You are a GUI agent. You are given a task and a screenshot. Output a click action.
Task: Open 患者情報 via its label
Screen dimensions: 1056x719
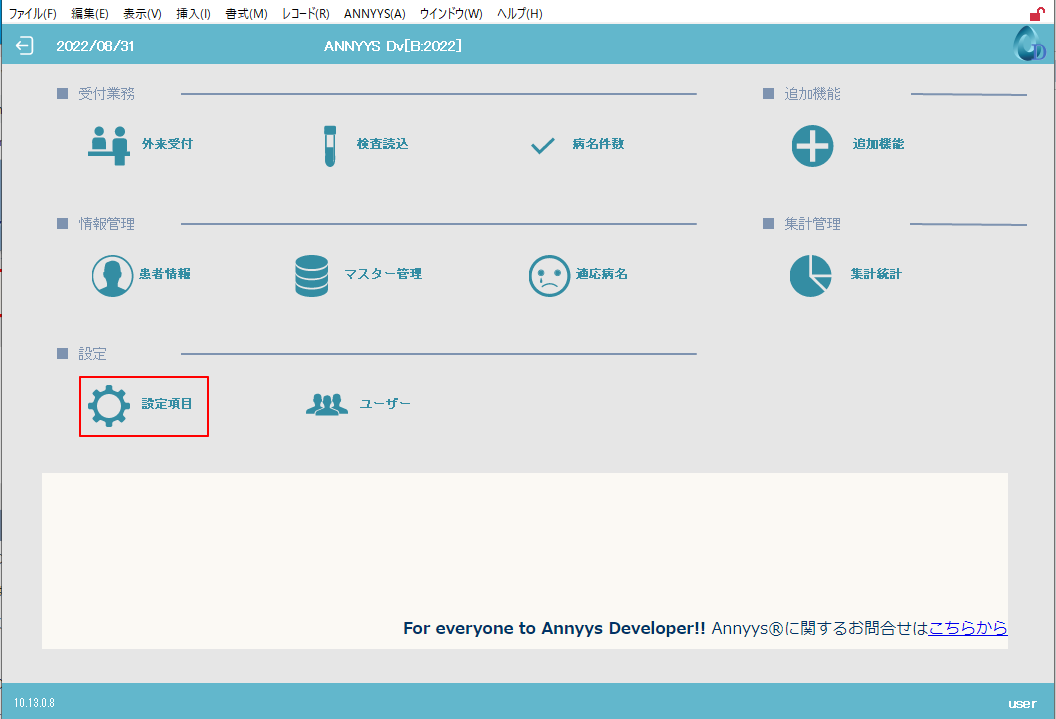(x=165, y=273)
